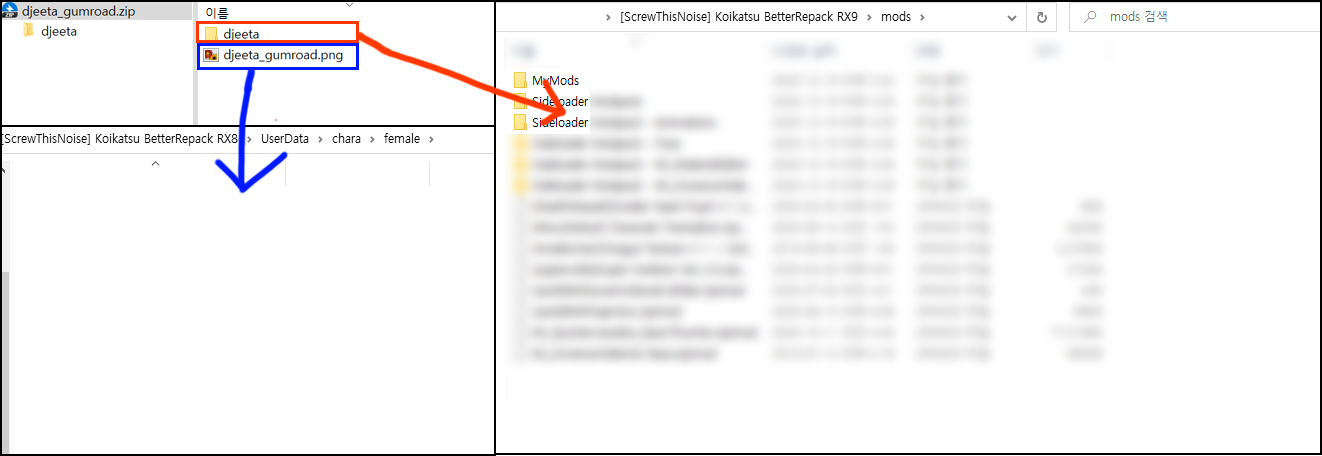
Task: Expand the chevron after UserData in the breadcrumb
Action: click(x=320, y=138)
